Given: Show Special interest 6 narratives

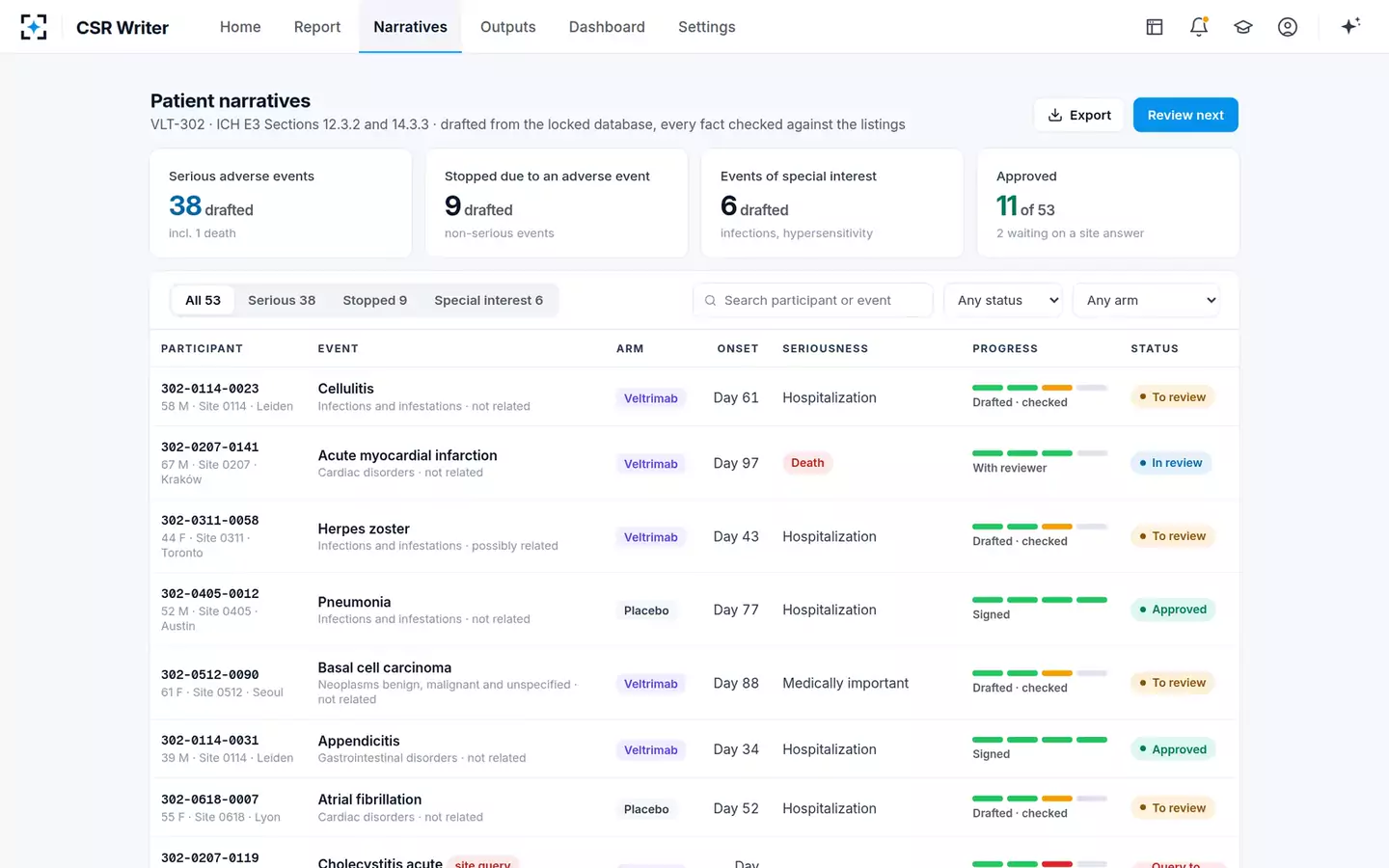Looking at the screenshot, I should coord(488,301).
